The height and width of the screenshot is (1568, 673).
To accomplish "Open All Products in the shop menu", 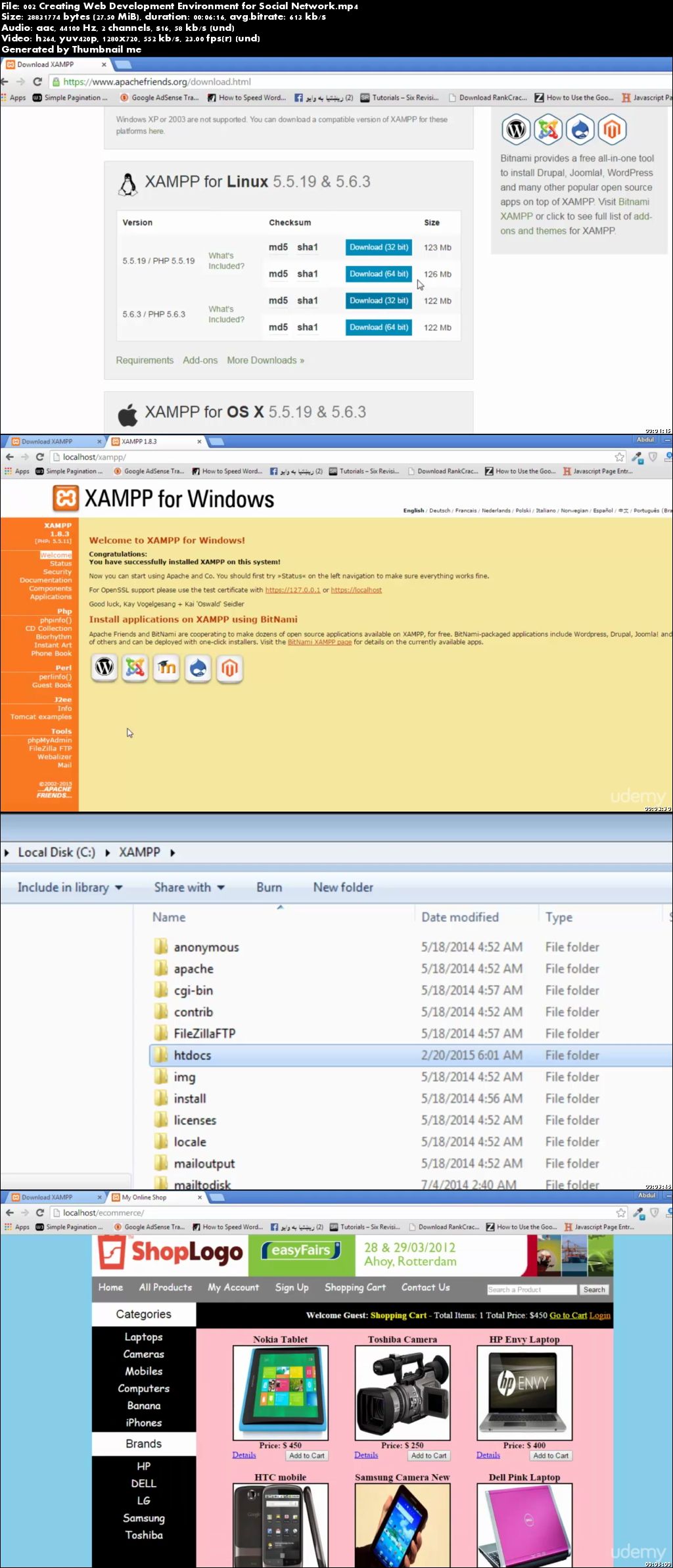I will [x=166, y=1287].
